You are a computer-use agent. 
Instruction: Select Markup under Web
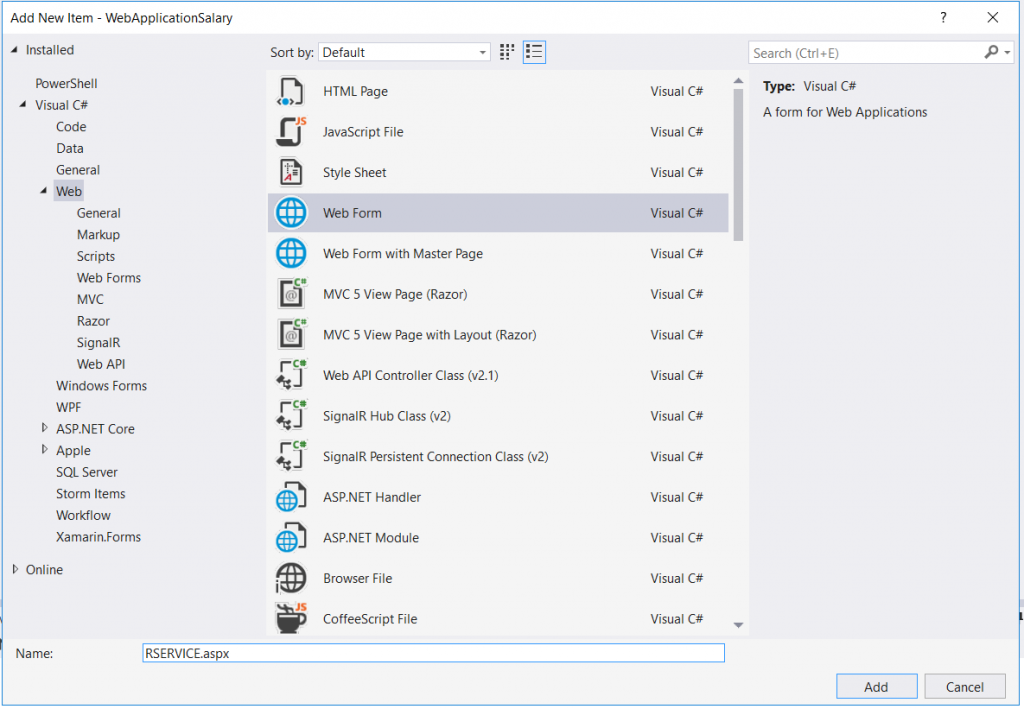pyautogui.click(x=98, y=234)
